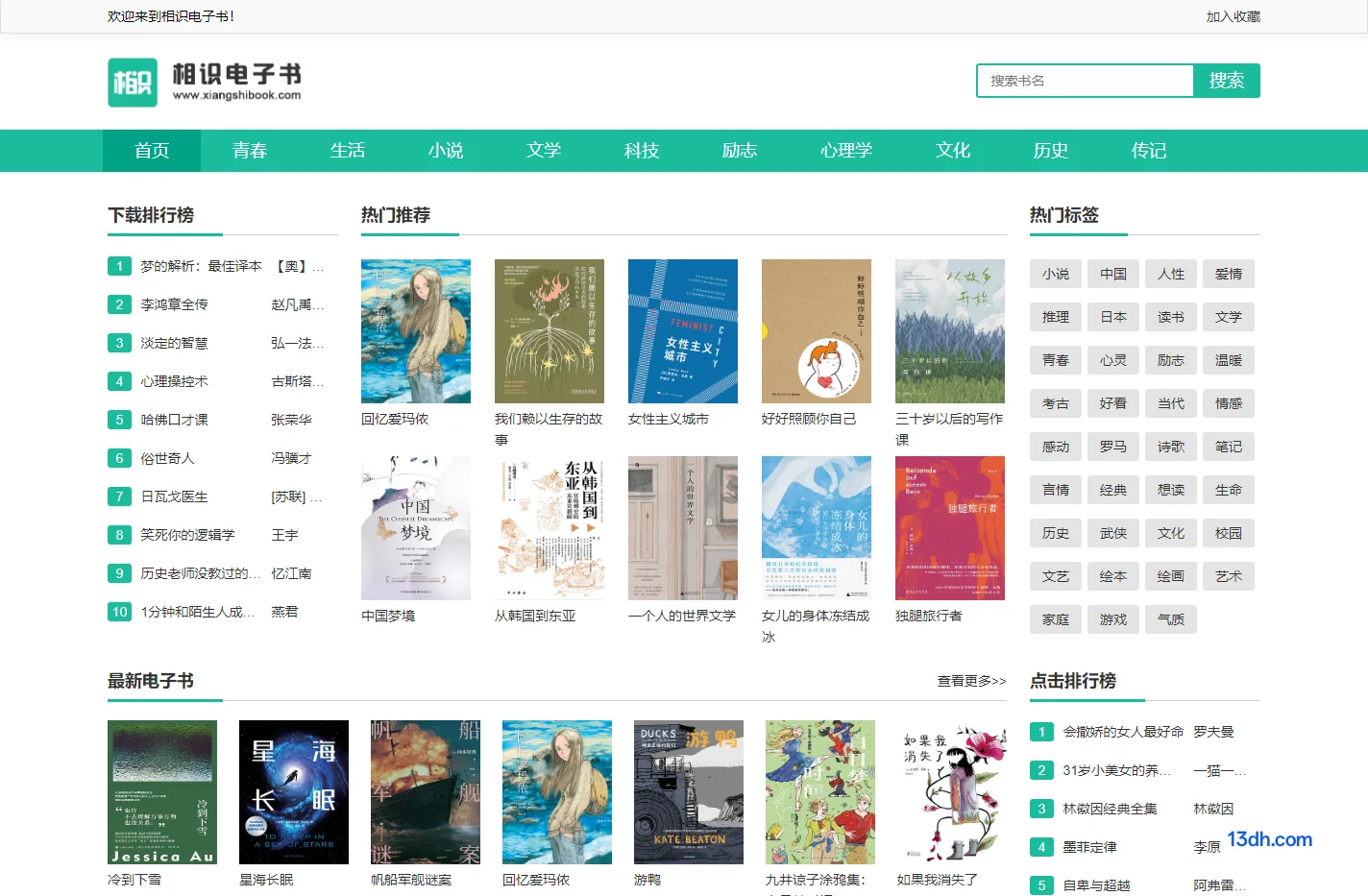Screen dimensions: 1368x896
Task: Open the 科技 nav tab
Action: click(642, 151)
